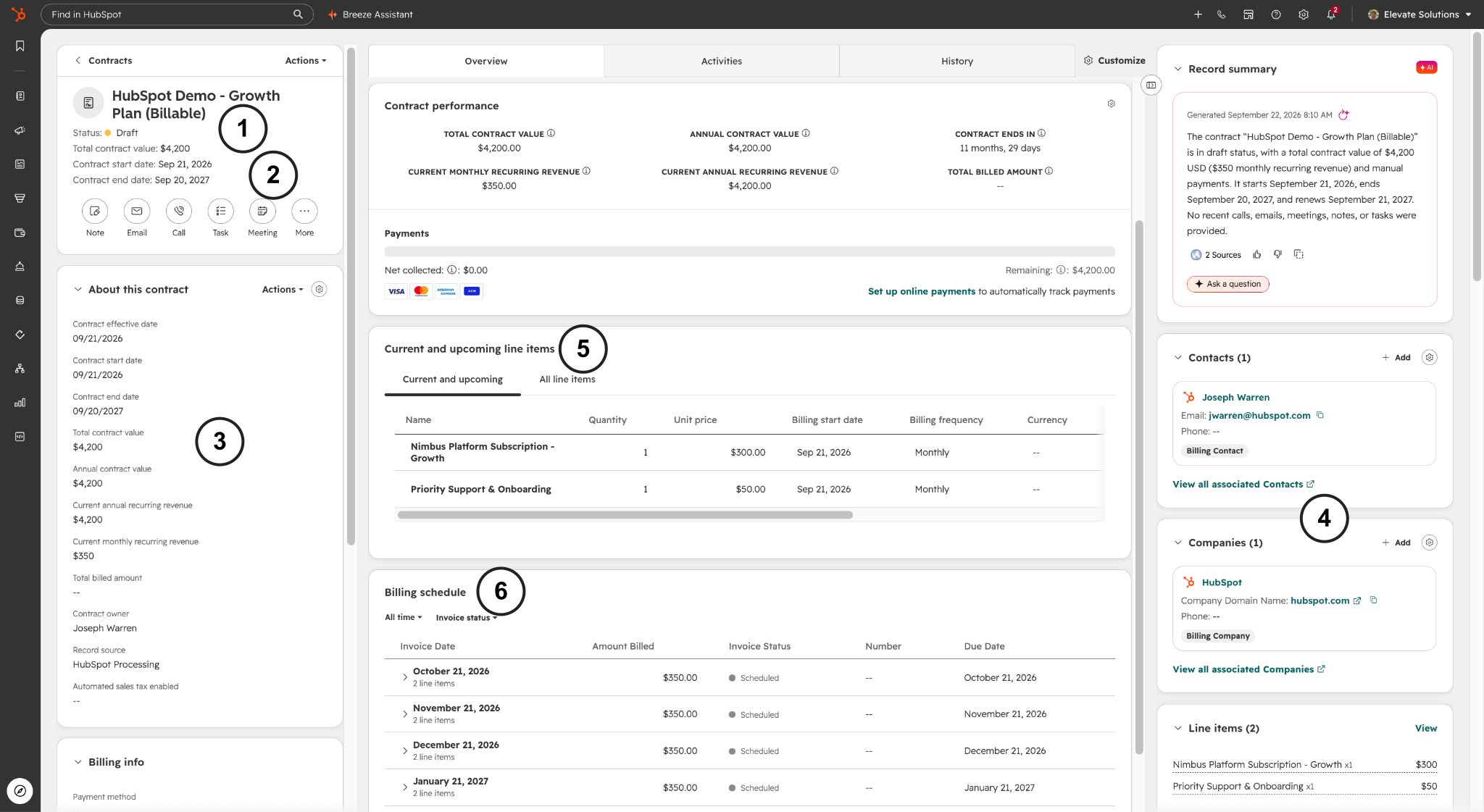Image resolution: width=1484 pixels, height=812 pixels.
Task: Switch to the History tab
Action: (x=957, y=61)
